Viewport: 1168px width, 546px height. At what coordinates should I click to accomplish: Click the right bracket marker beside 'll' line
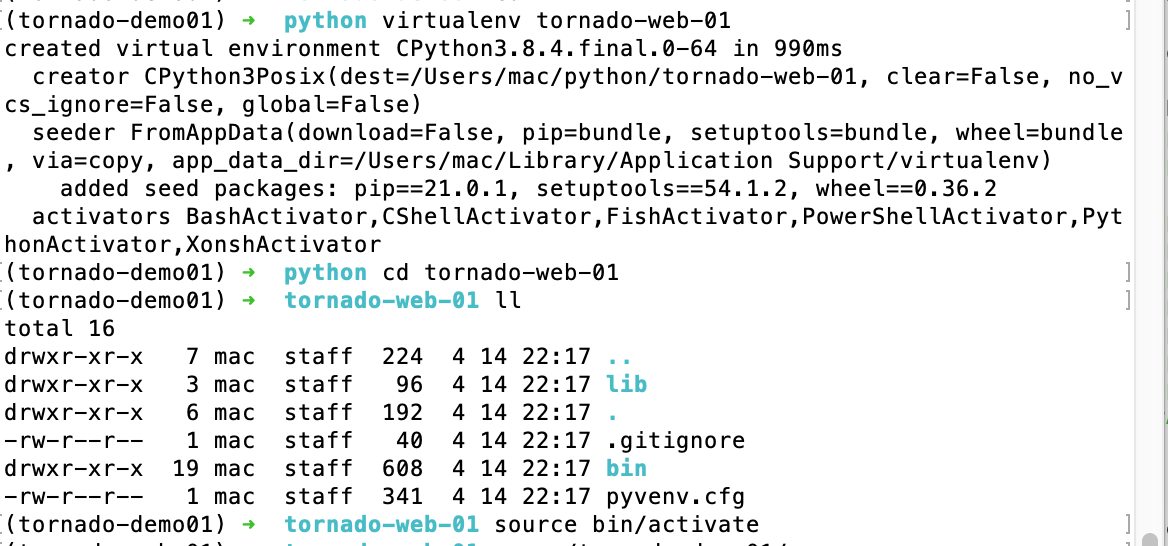(1128, 300)
